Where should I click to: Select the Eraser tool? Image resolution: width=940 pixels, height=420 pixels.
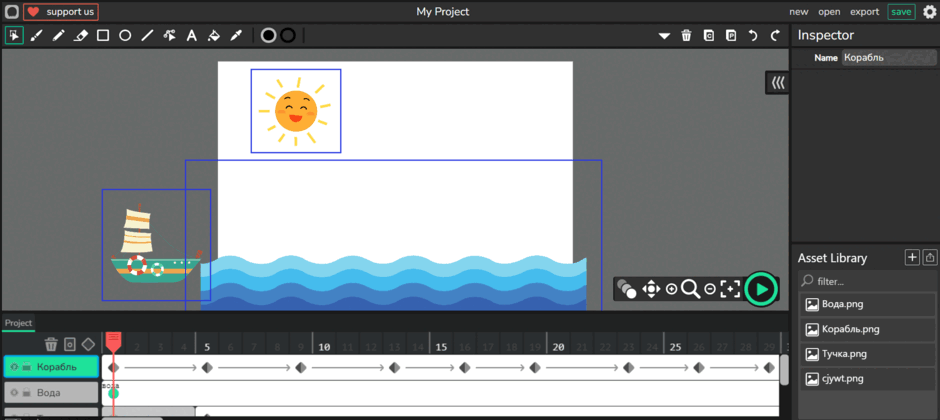[80, 36]
